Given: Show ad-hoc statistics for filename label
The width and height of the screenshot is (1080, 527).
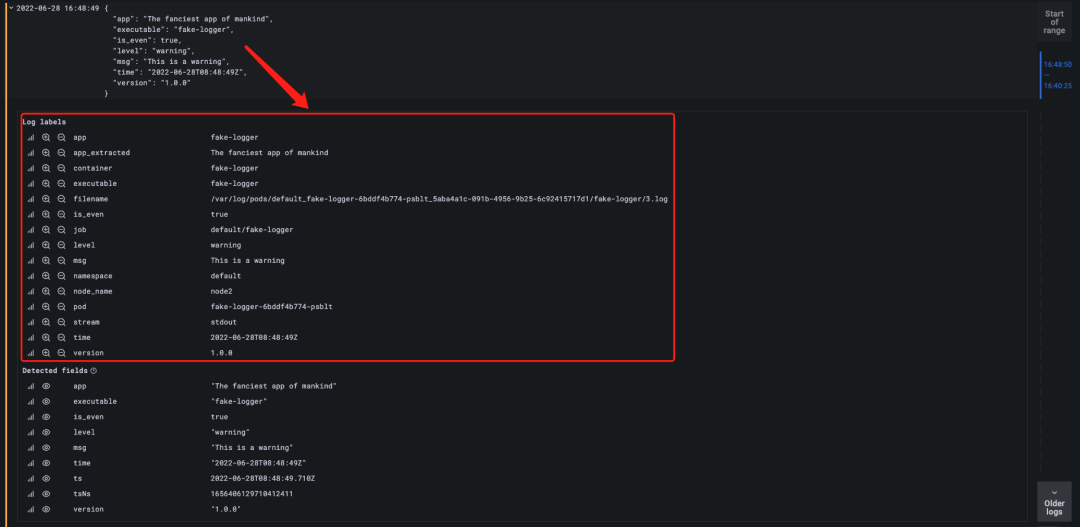Looking at the screenshot, I should (31, 199).
